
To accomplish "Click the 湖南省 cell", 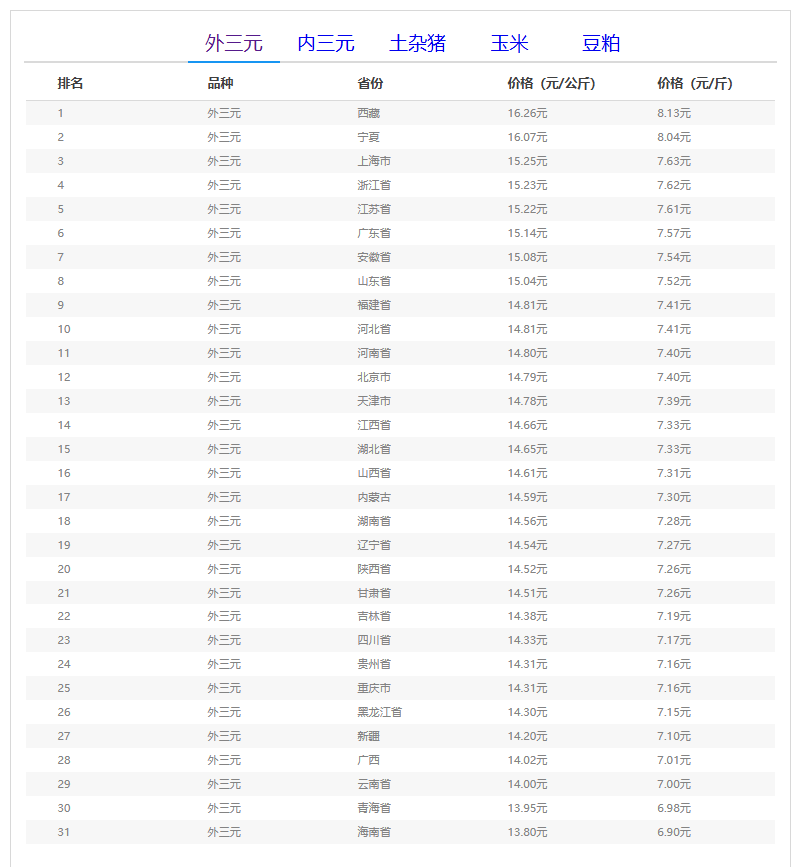I will click(x=374, y=521).
